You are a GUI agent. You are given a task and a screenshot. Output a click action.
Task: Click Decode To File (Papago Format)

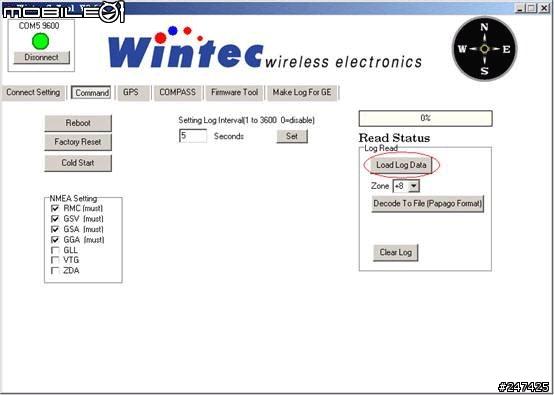428,204
